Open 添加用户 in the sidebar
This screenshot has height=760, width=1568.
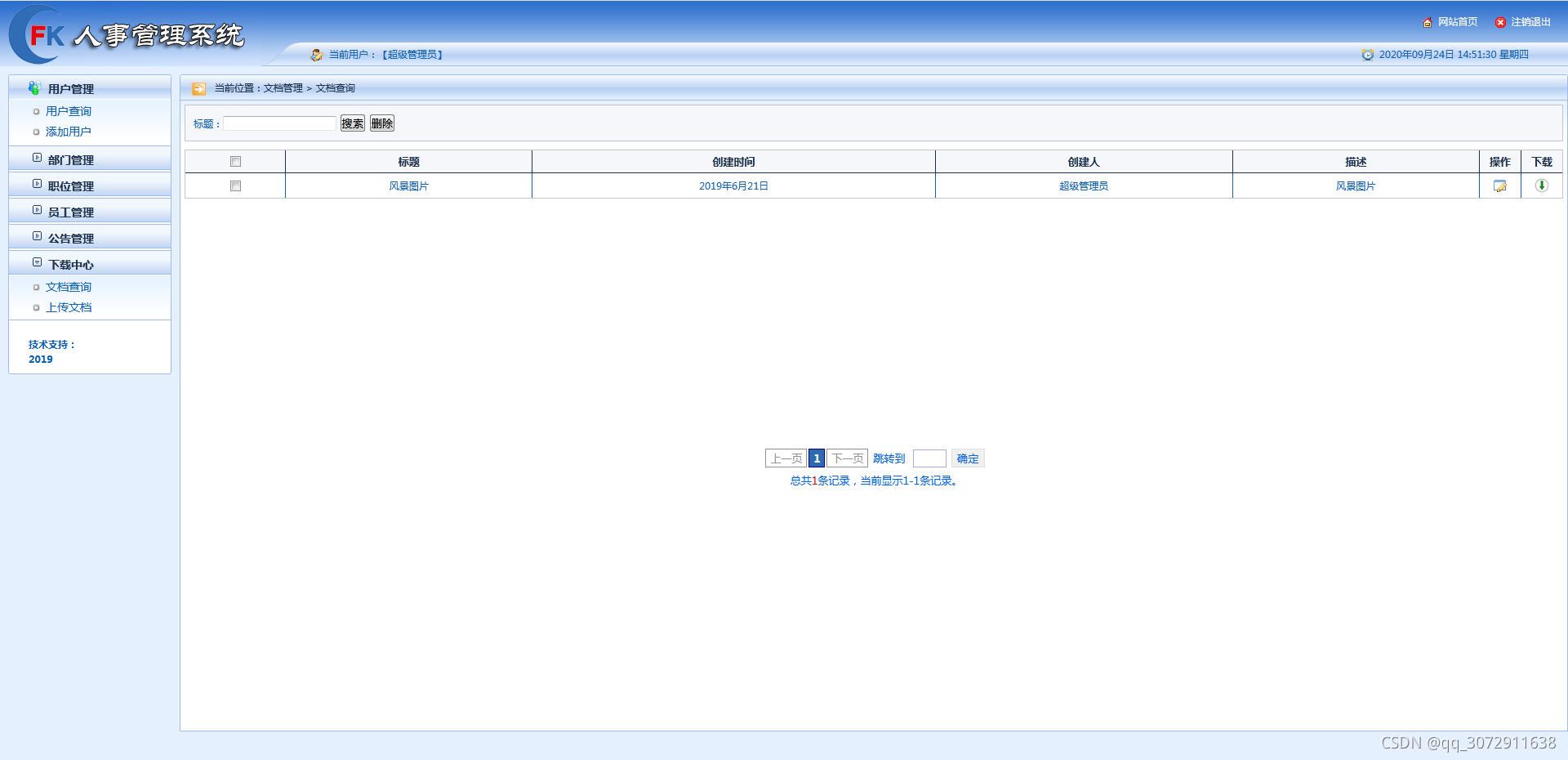click(x=69, y=132)
